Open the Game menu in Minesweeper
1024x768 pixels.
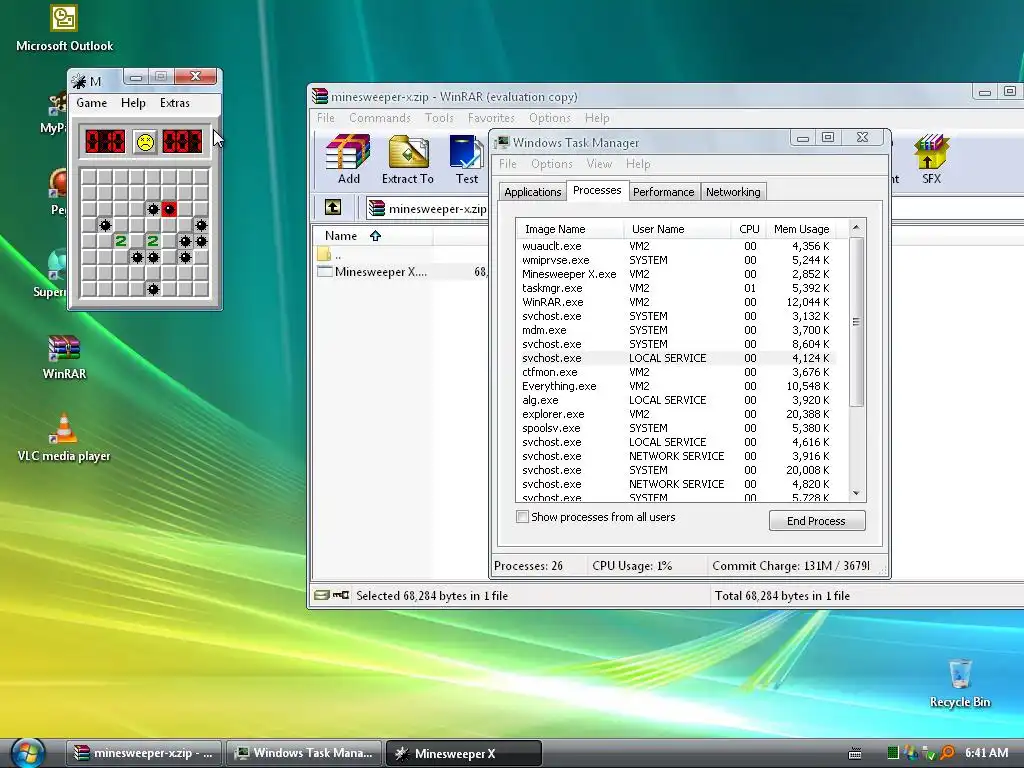91,103
